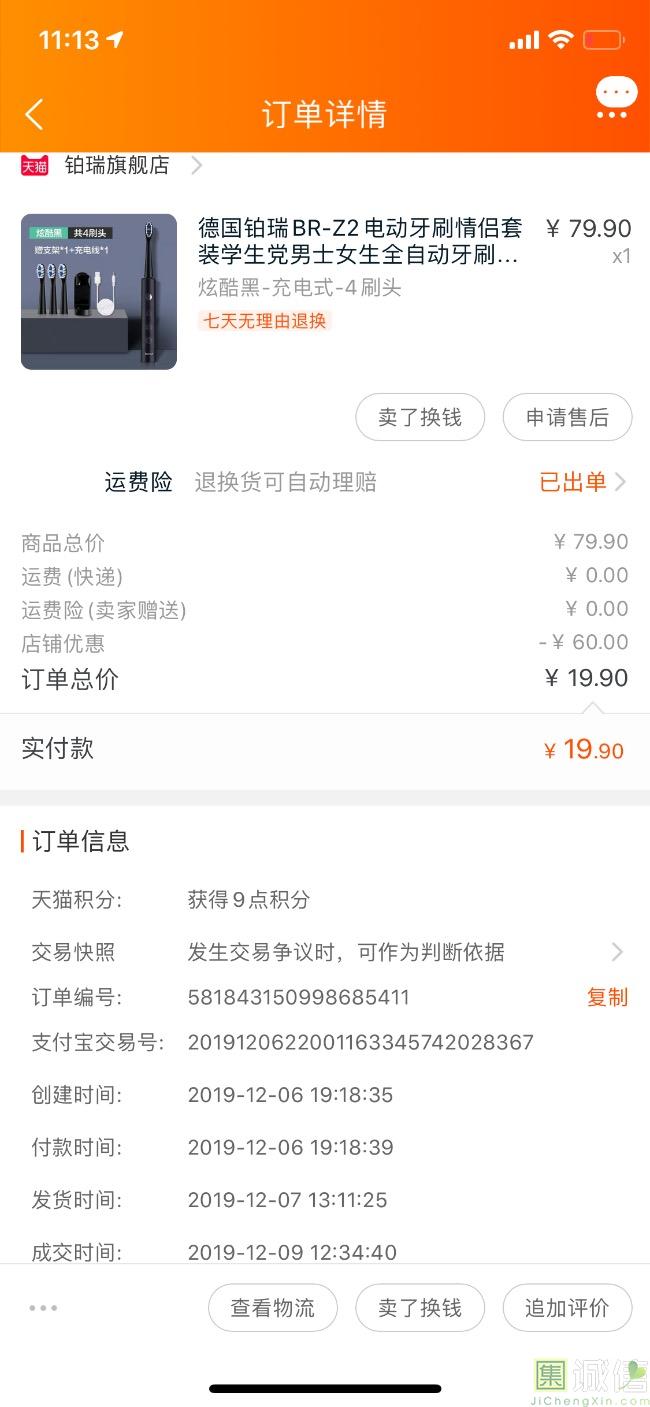This screenshot has height=1407, width=650.
Task: Open the chat message bubble icon
Action: 615,99
